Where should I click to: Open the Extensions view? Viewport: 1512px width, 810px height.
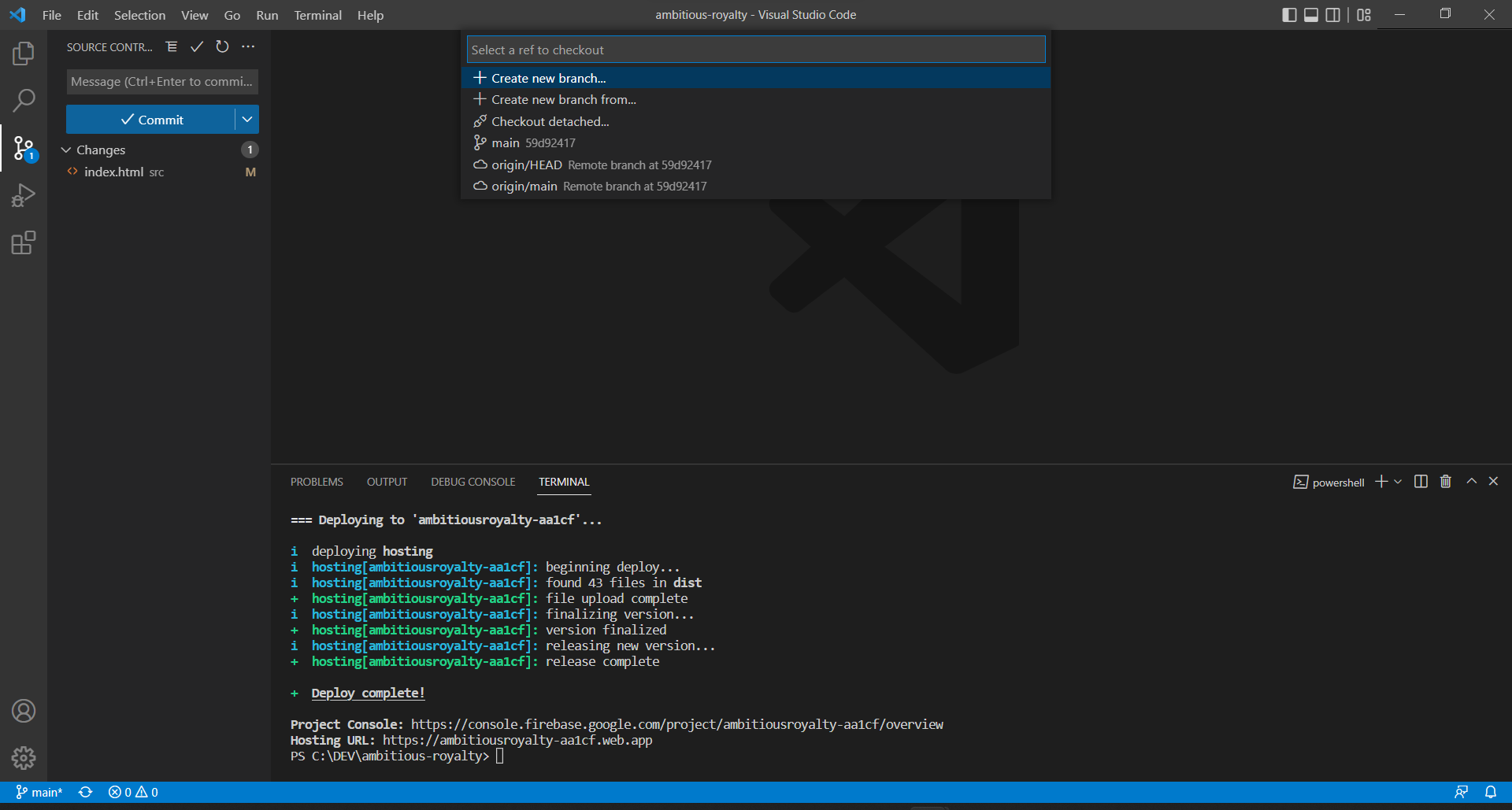point(24,242)
